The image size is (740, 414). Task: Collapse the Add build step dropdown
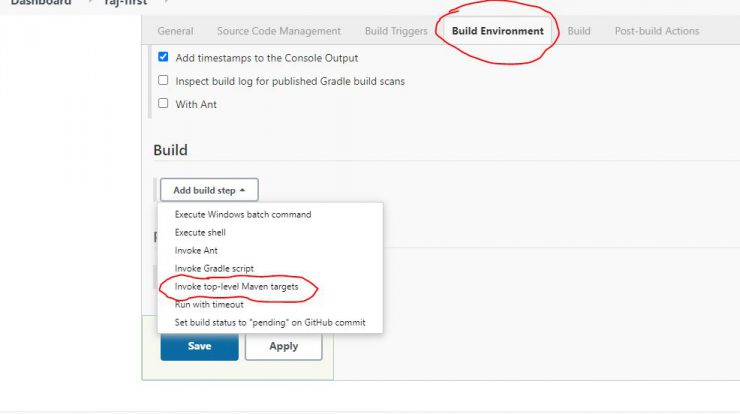[x=209, y=190]
